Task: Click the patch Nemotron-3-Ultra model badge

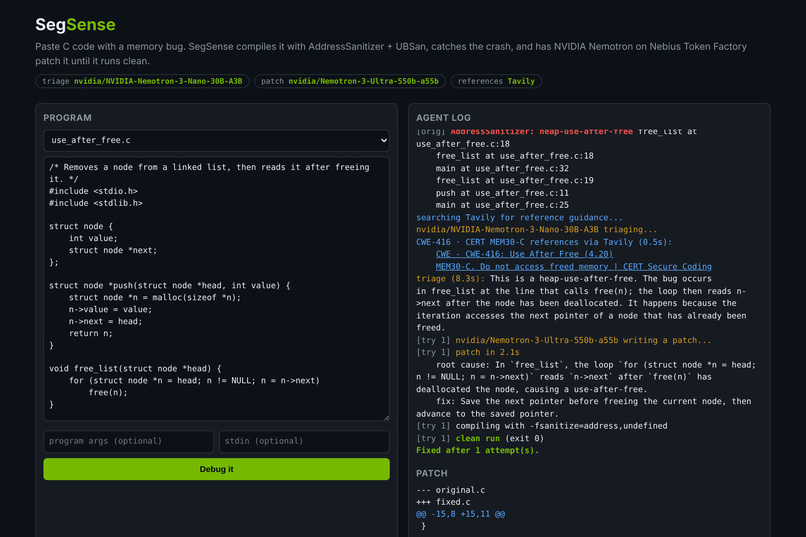Action: pyautogui.click(x=350, y=81)
